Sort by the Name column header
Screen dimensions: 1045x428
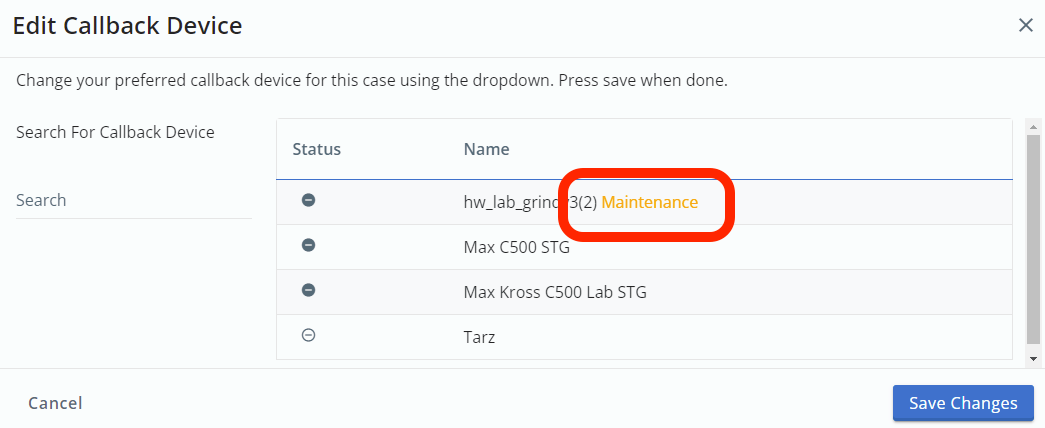(487, 149)
